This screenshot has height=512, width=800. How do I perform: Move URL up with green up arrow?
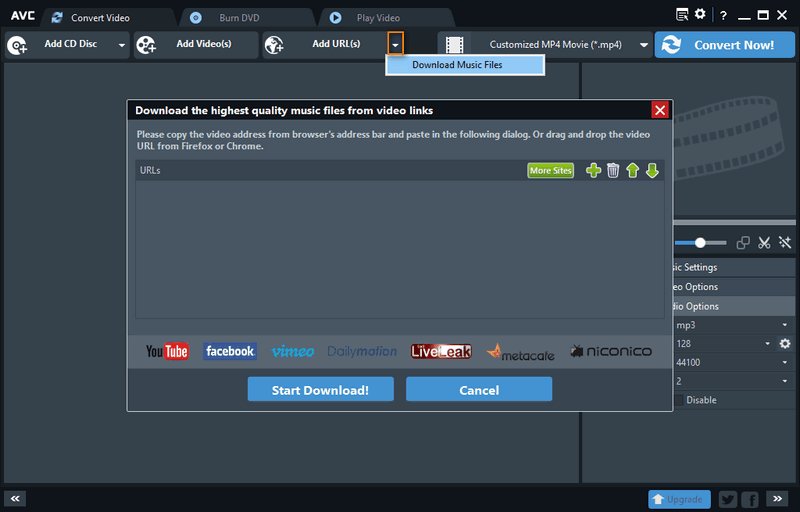pos(633,170)
